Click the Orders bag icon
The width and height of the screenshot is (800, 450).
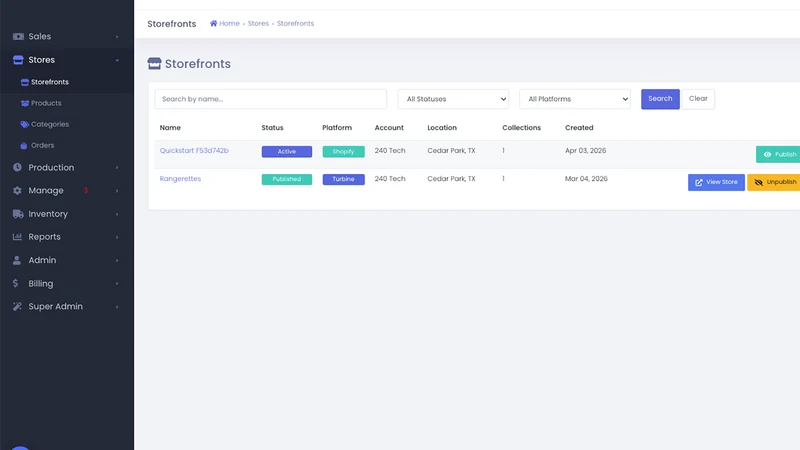[23, 145]
